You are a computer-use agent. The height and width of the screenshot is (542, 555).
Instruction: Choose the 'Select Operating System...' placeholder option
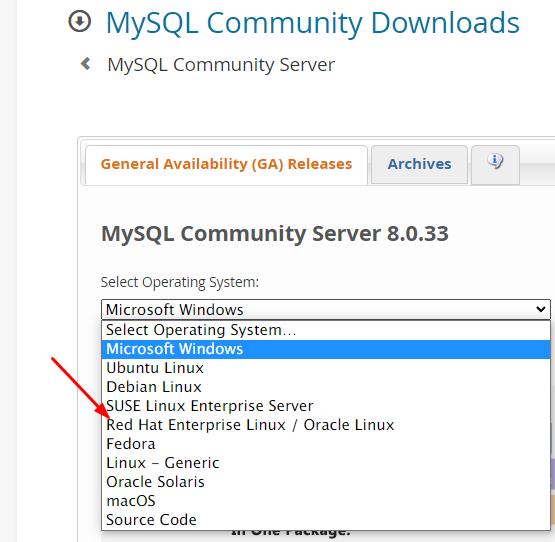point(326,330)
